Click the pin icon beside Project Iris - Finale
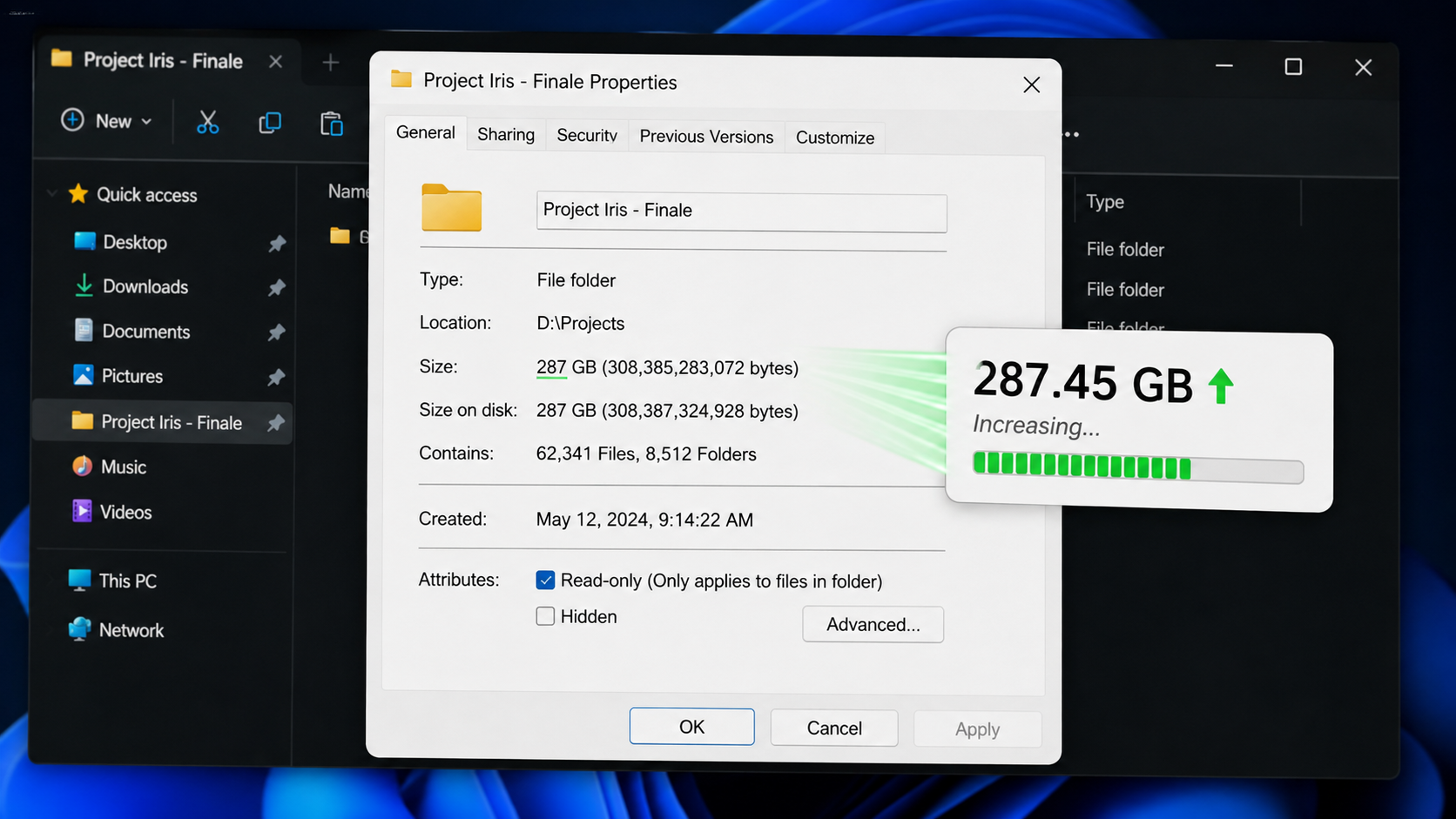The height and width of the screenshot is (819, 1456). click(x=277, y=423)
